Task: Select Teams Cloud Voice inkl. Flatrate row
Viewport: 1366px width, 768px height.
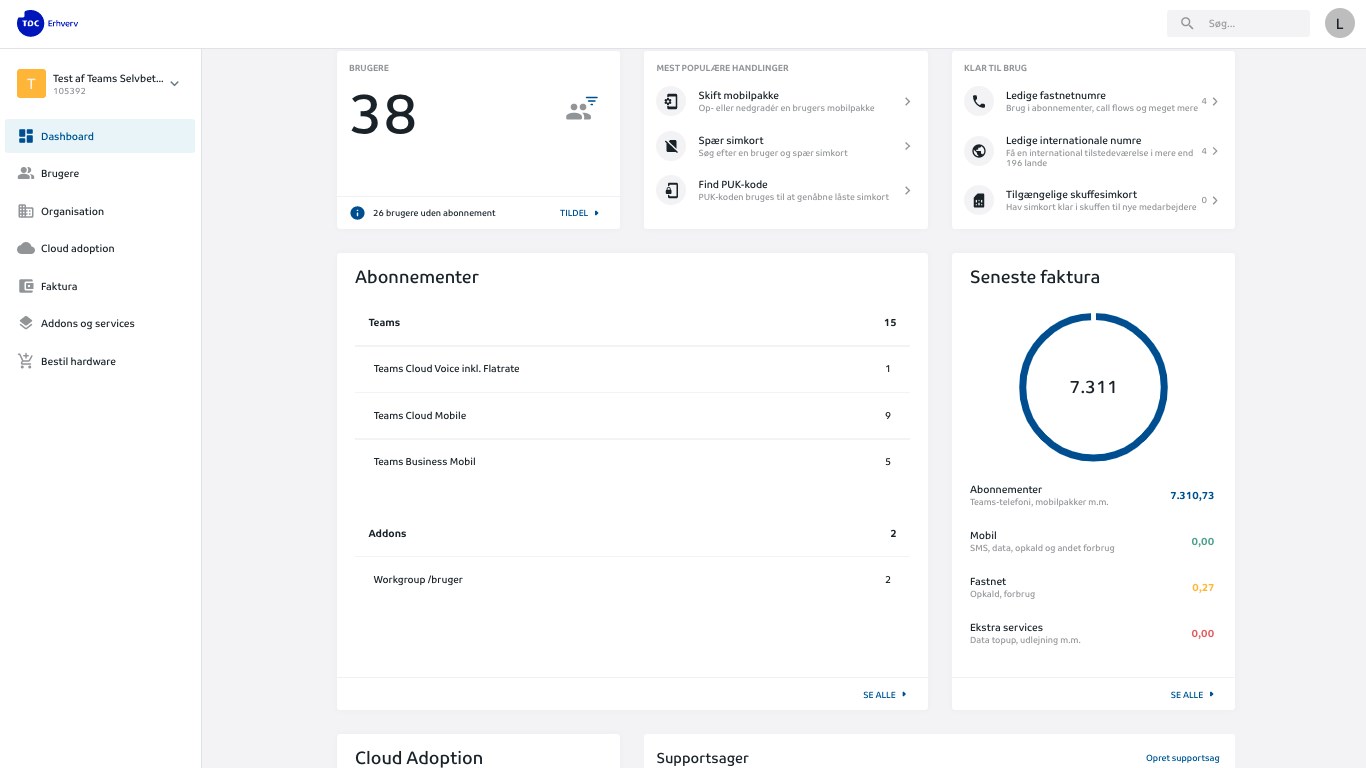Action: click(x=632, y=369)
